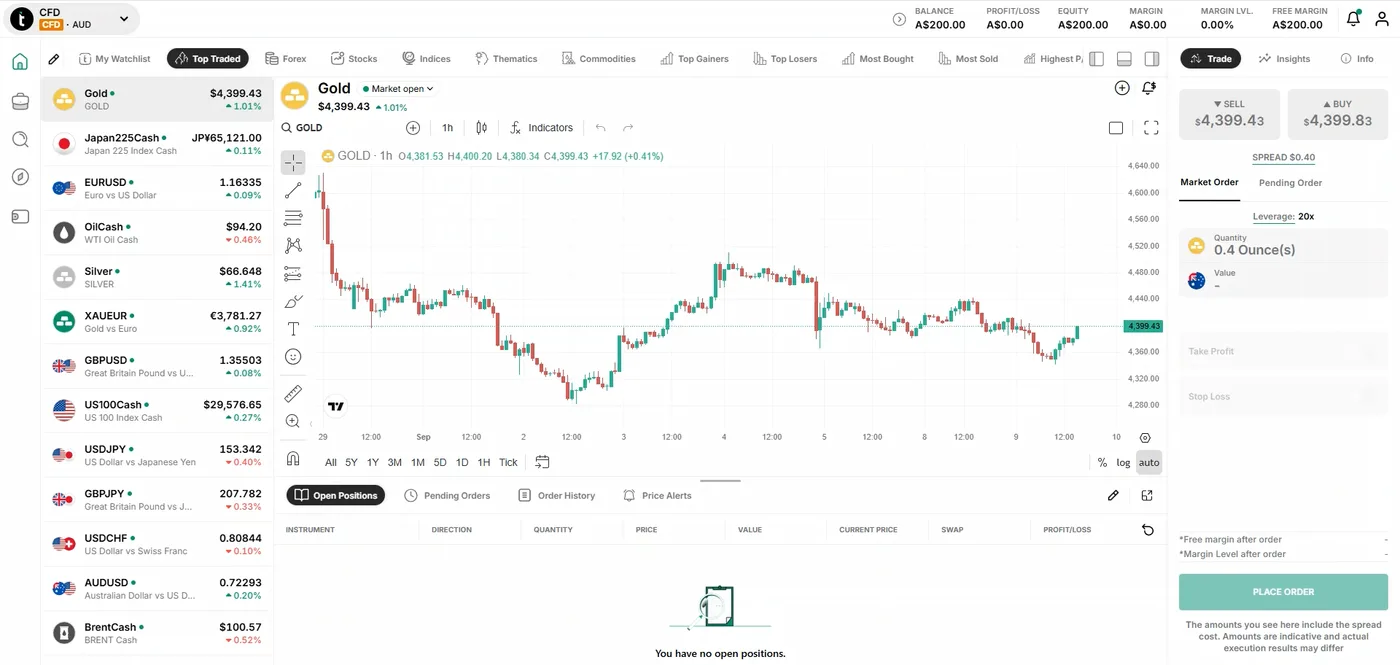Open the notifications bell in header
Screen dimensions: 1400x665
(1353, 18)
